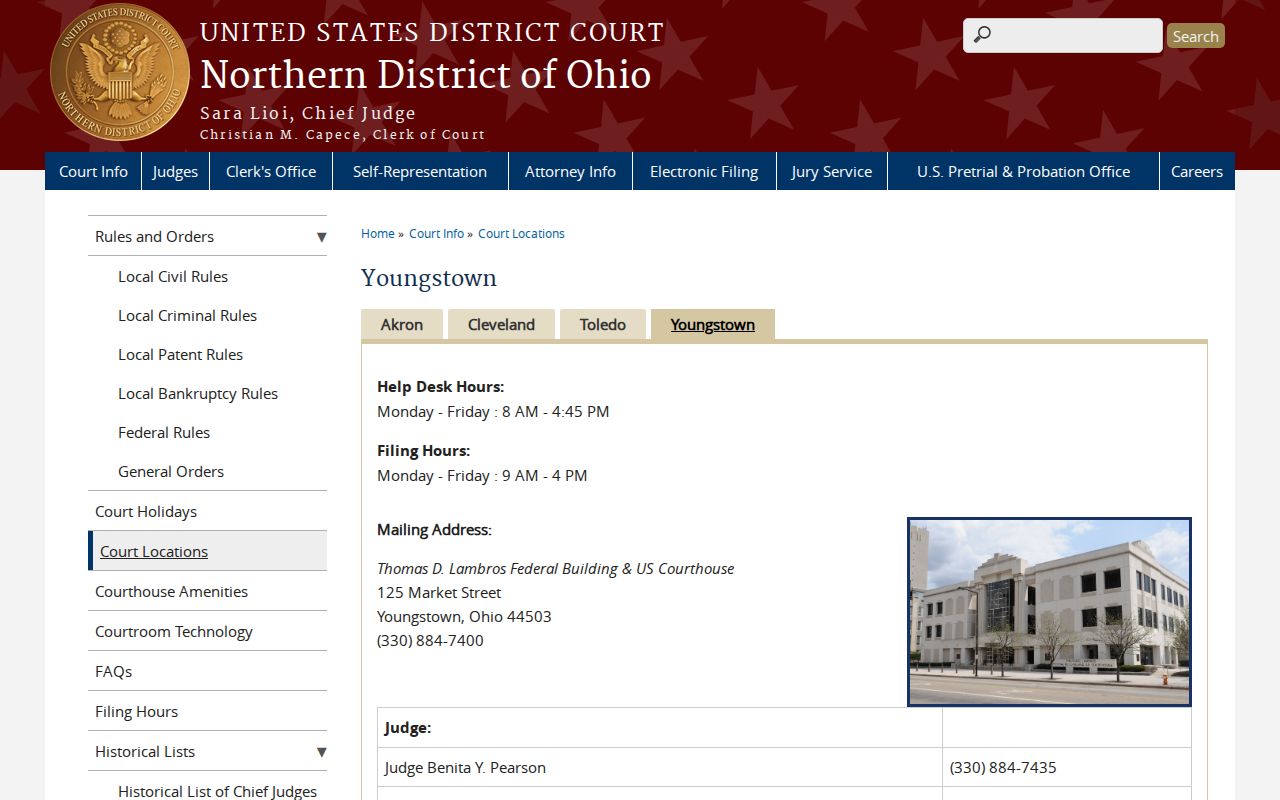Switch to the Akron tab
Viewport: 1280px width, 800px height.
[x=402, y=324]
